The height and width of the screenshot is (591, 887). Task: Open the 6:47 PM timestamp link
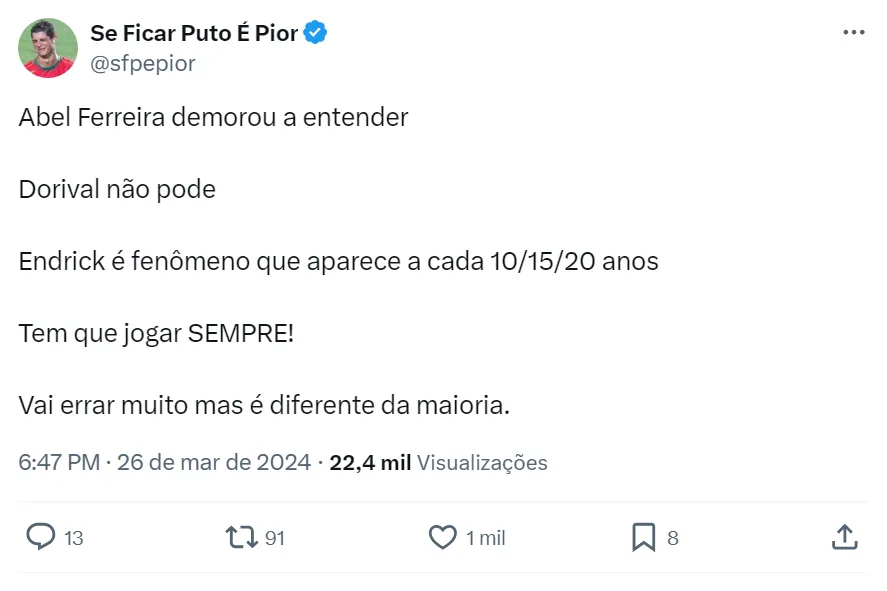point(59,463)
